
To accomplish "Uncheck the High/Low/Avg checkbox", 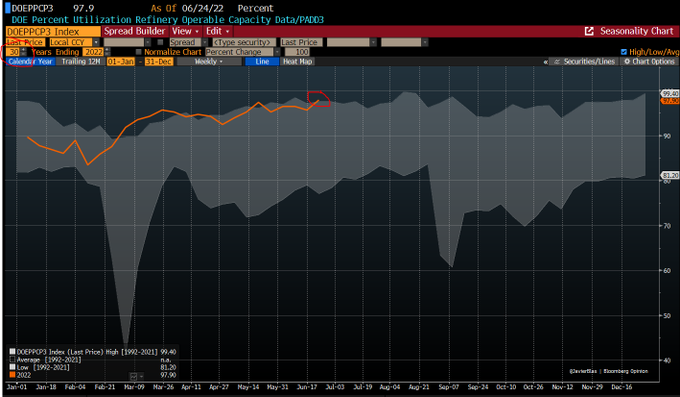I will [x=624, y=52].
